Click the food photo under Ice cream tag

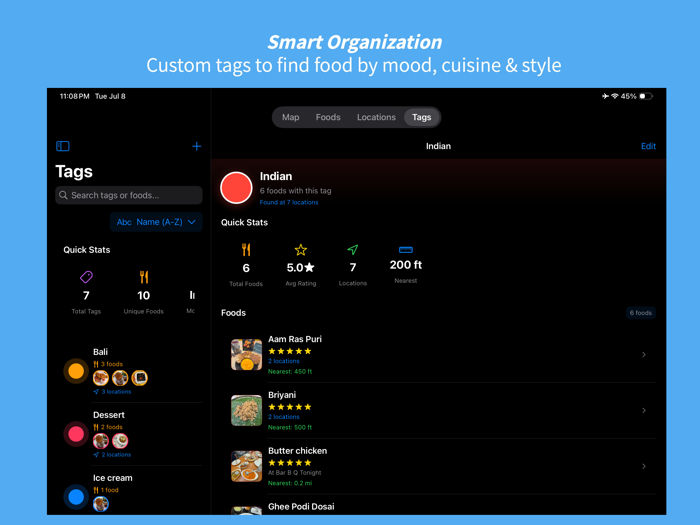[101, 504]
